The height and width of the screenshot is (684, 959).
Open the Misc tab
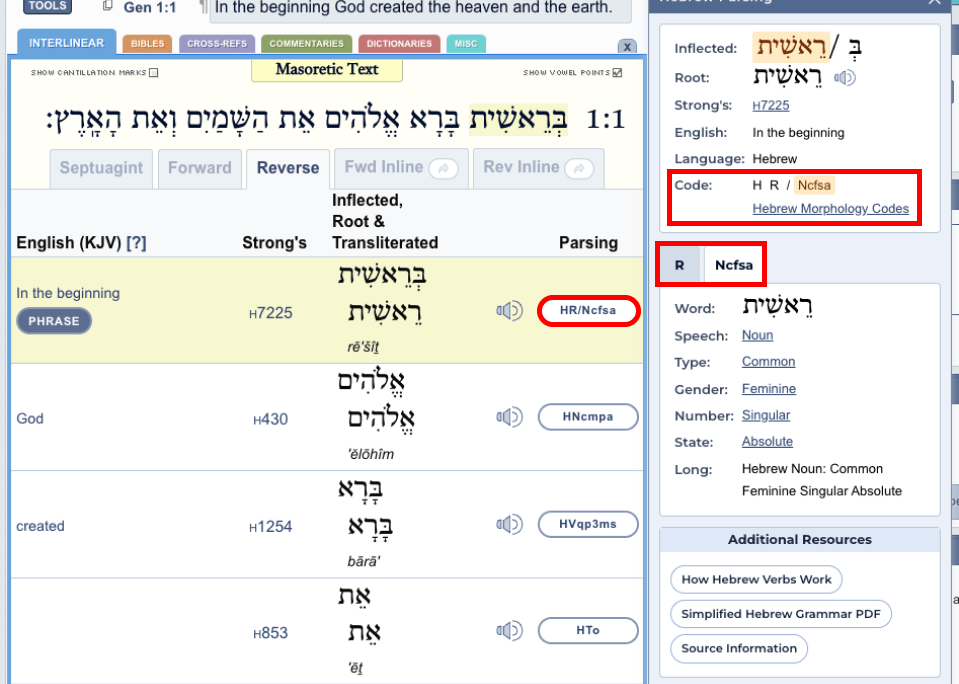click(x=466, y=43)
